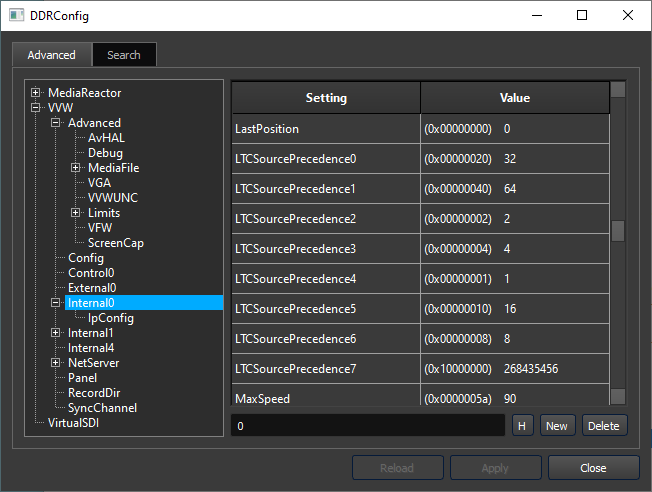Screen dimensions: 652x492
Task: Select the VVWUNC tree item
Action: point(113,198)
